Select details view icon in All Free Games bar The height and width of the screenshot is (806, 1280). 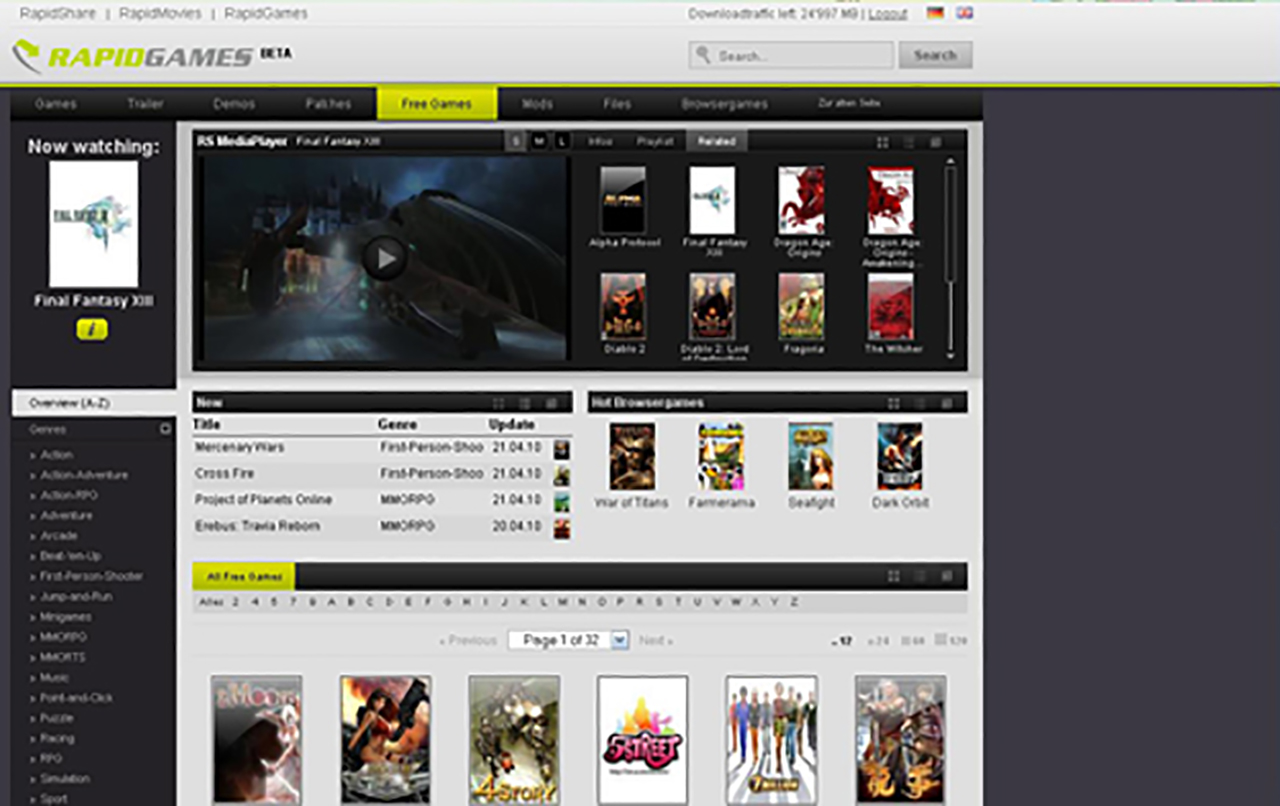pyautogui.click(x=946, y=576)
